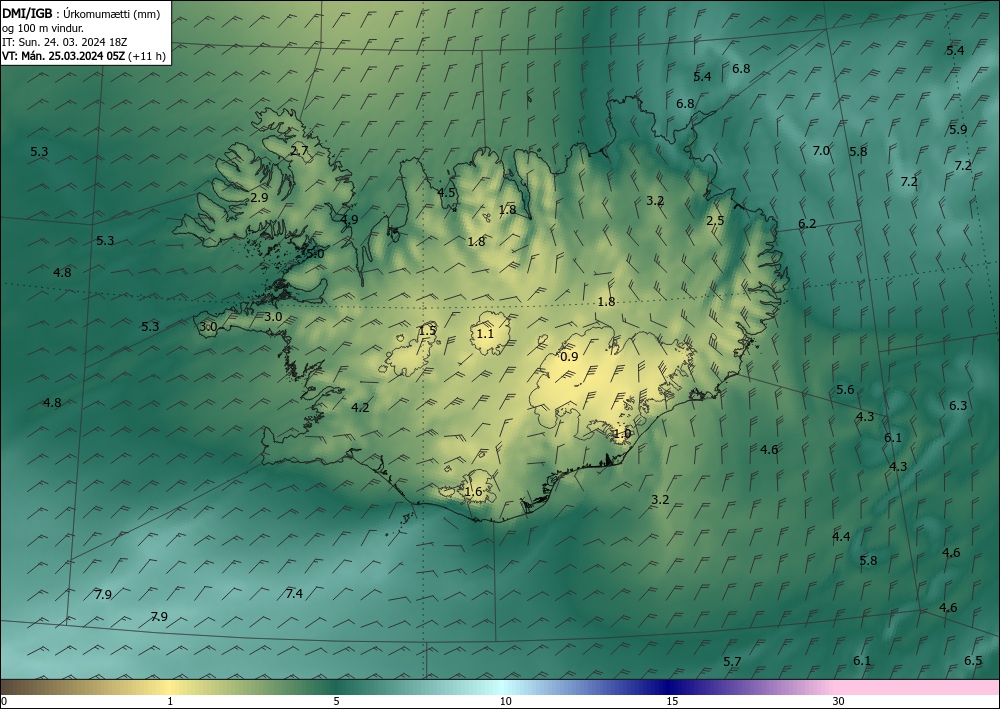Select the 5.9 value near the upper-right edge
1000x709 pixels.
[x=958, y=129]
